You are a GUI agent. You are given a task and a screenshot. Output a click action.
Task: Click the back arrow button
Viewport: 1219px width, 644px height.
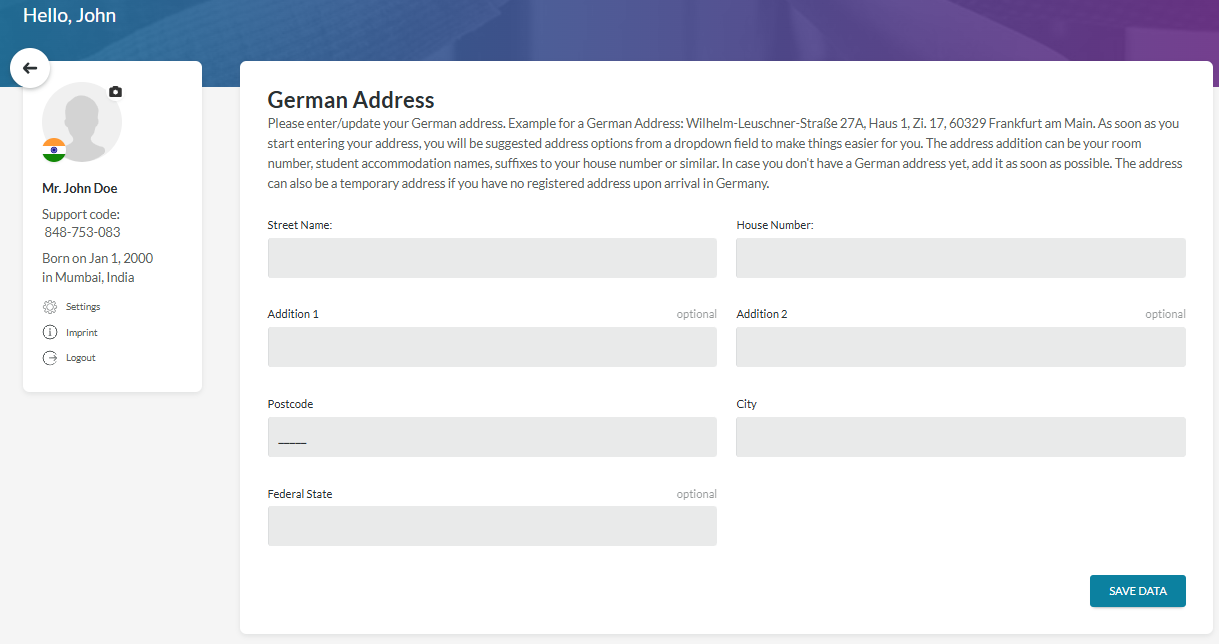tap(30, 68)
